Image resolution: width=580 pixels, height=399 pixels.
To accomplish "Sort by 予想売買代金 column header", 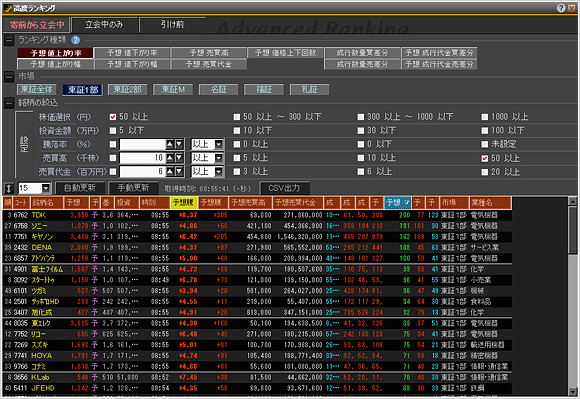I will [x=298, y=203].
